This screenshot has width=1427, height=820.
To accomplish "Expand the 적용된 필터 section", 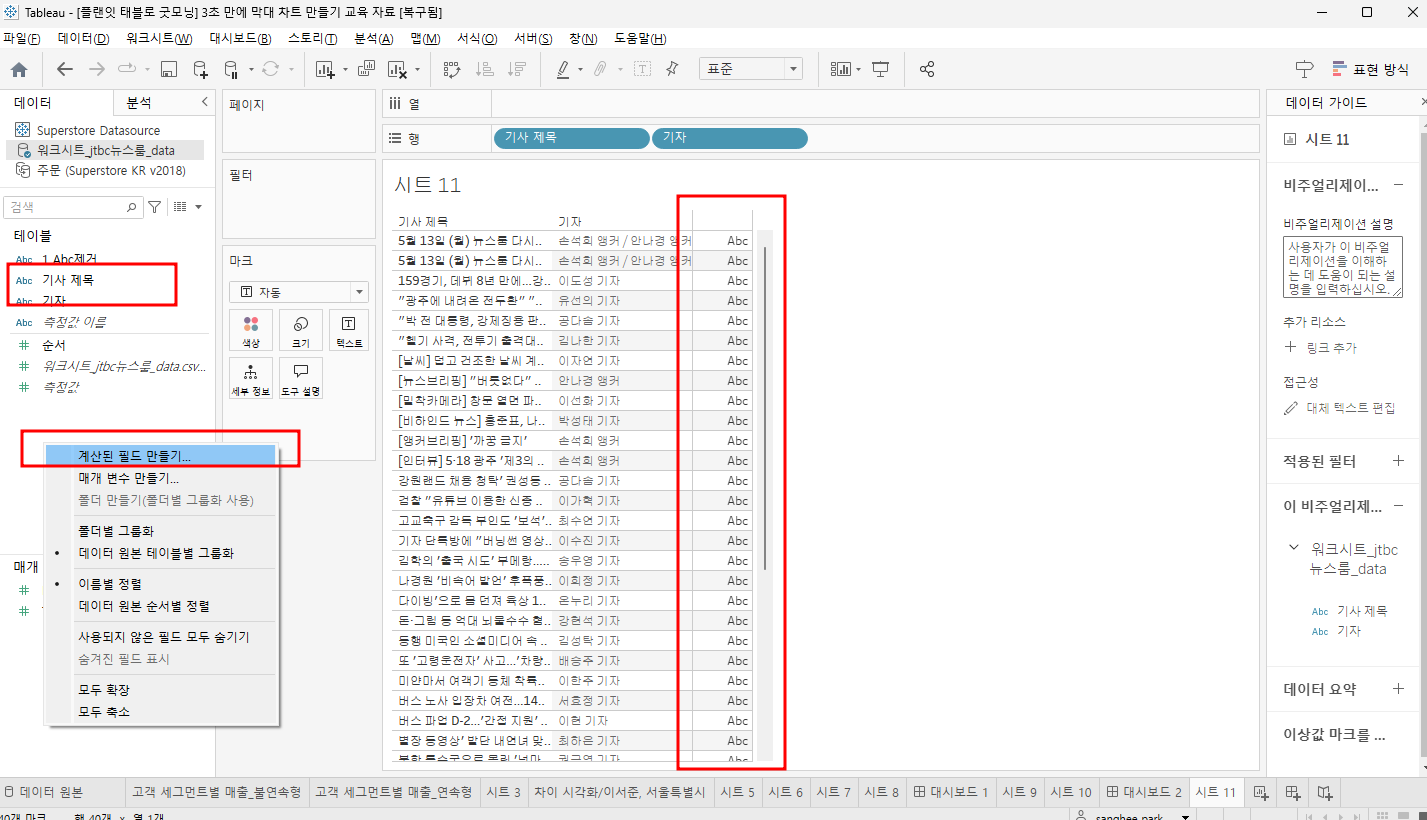I will click(x=1397, y=461).
